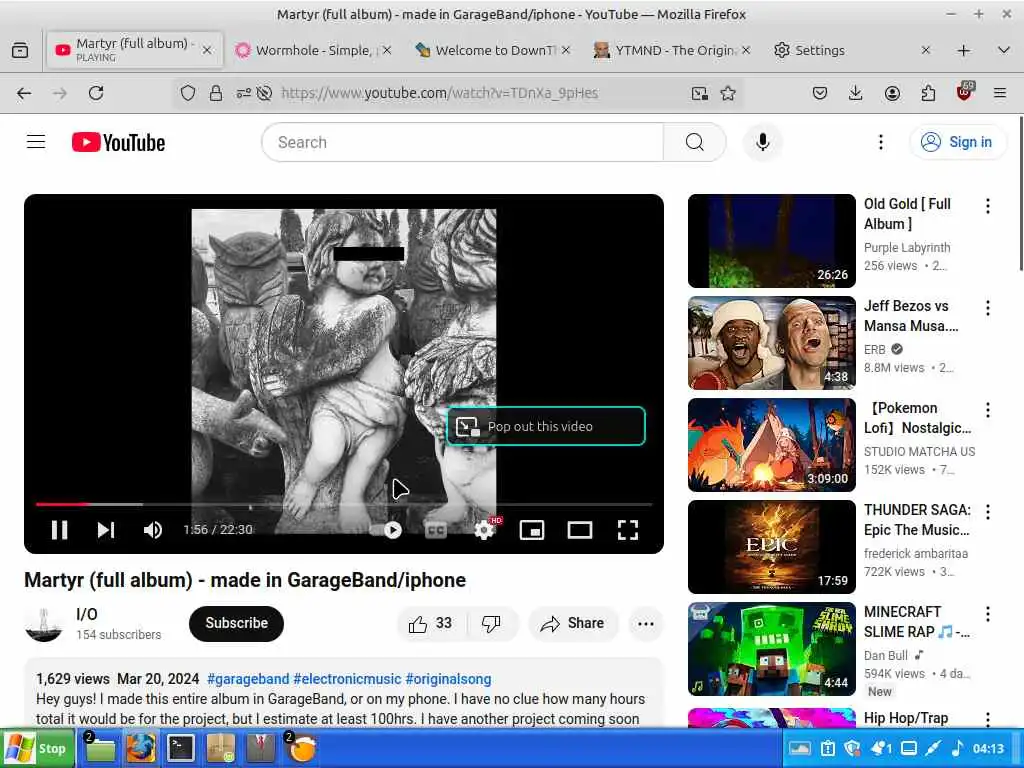The height and width of the screenshot is (768, 1024).
Task: Expand the list all tabs chevron
Action: point(1004,50)
